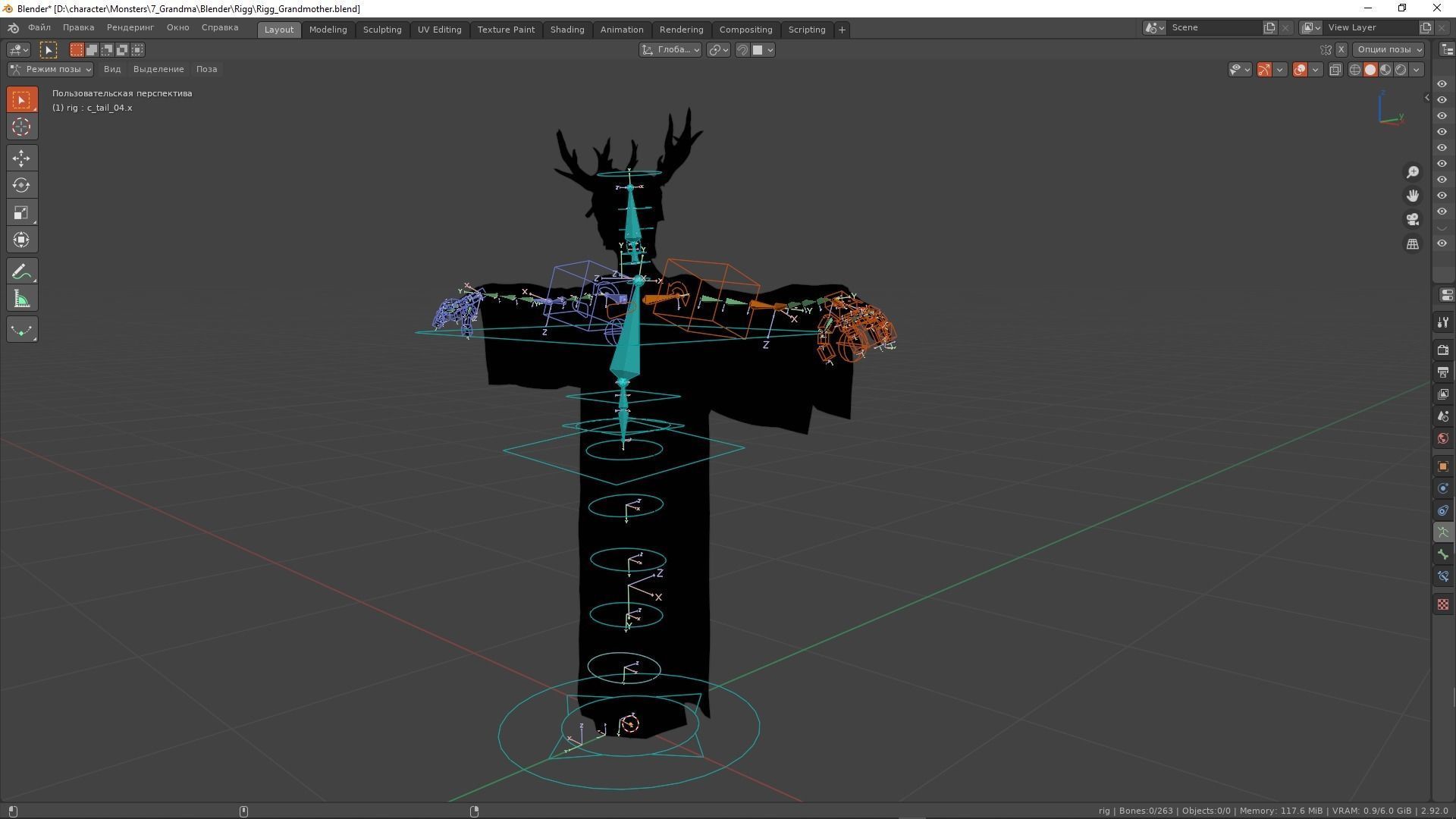Click the Scene name field
Screen dimensions: 1456x819
click(x=1213, y=27)
